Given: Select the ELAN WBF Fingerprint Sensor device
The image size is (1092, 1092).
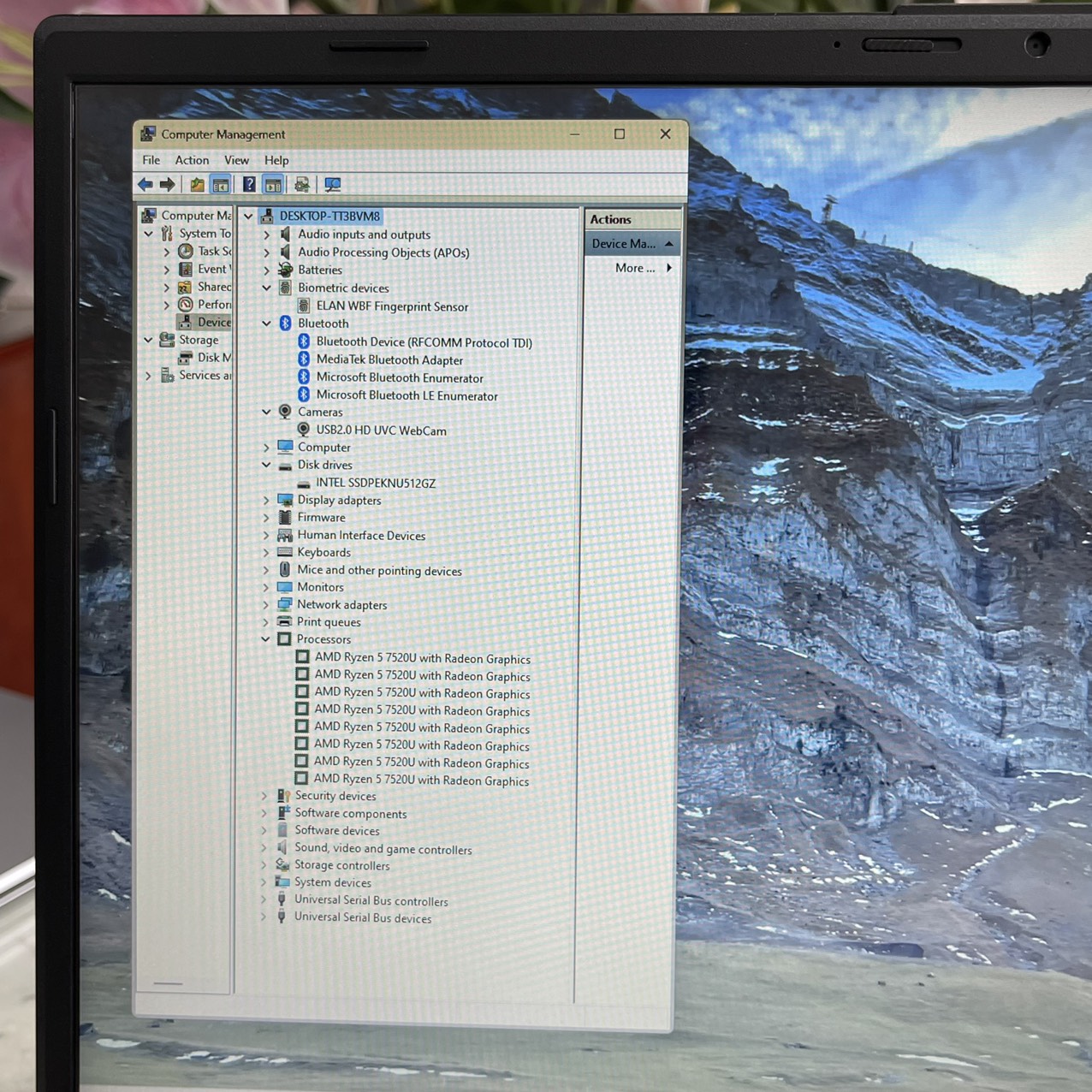Looking at the screenshot, I should point(392,306).
